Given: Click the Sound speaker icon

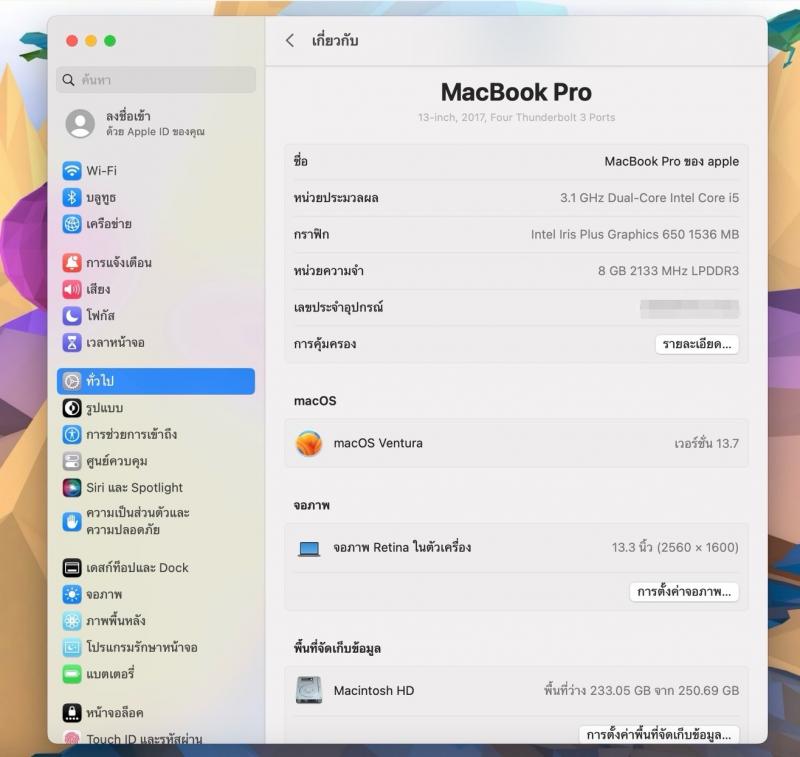Looking at the screenshot, I should tap(72, 289).
